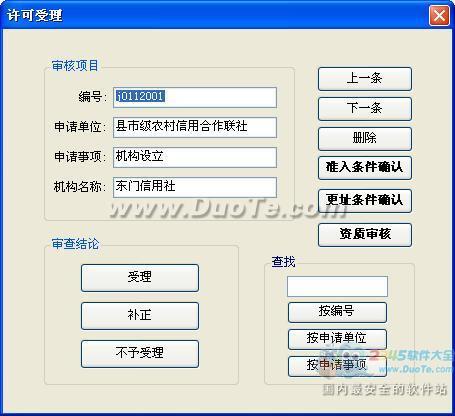This screenshot has height=416, width=455.
Task: Focus the 申请单位 input field
Action: coord(195,127)
